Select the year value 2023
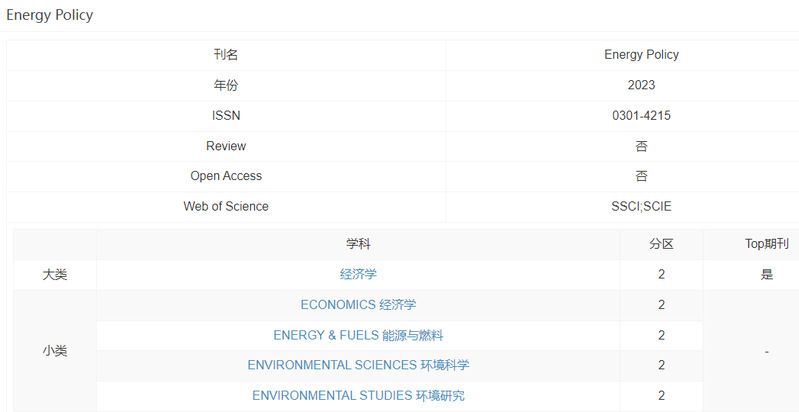Screen dimensions: 799x412 click(x=641, y=86)
